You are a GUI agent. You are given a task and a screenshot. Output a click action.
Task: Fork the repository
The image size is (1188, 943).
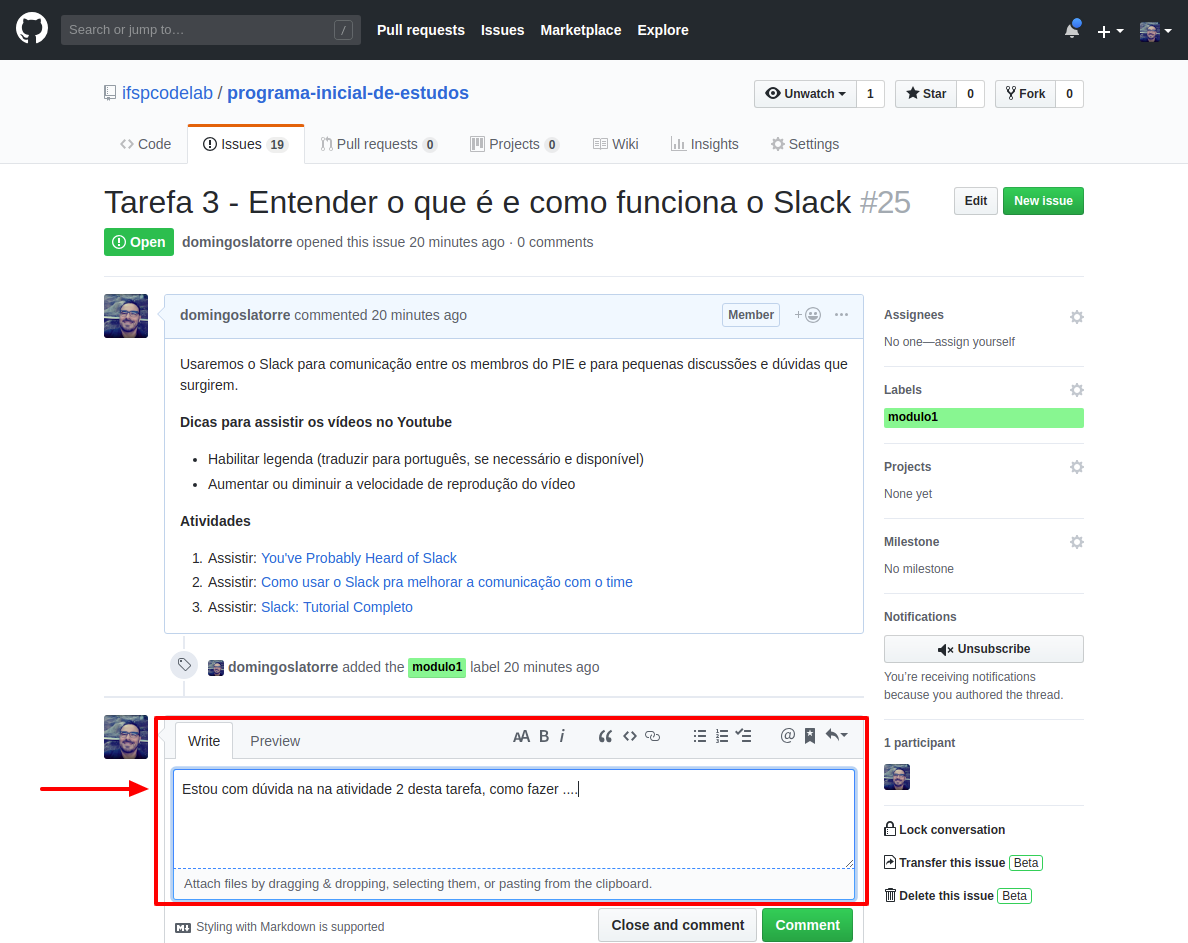1025,94
